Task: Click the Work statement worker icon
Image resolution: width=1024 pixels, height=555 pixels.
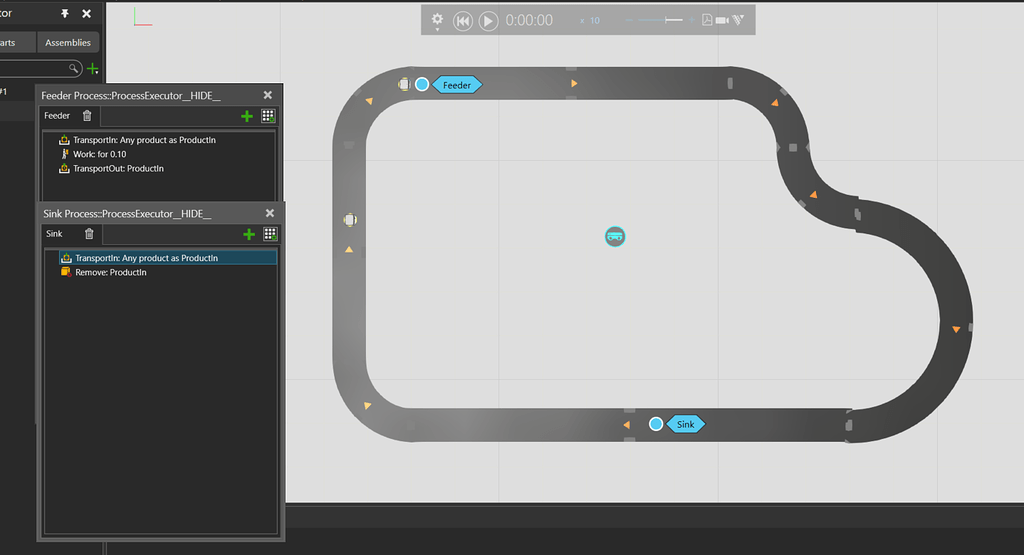Action: click(64, 154)
